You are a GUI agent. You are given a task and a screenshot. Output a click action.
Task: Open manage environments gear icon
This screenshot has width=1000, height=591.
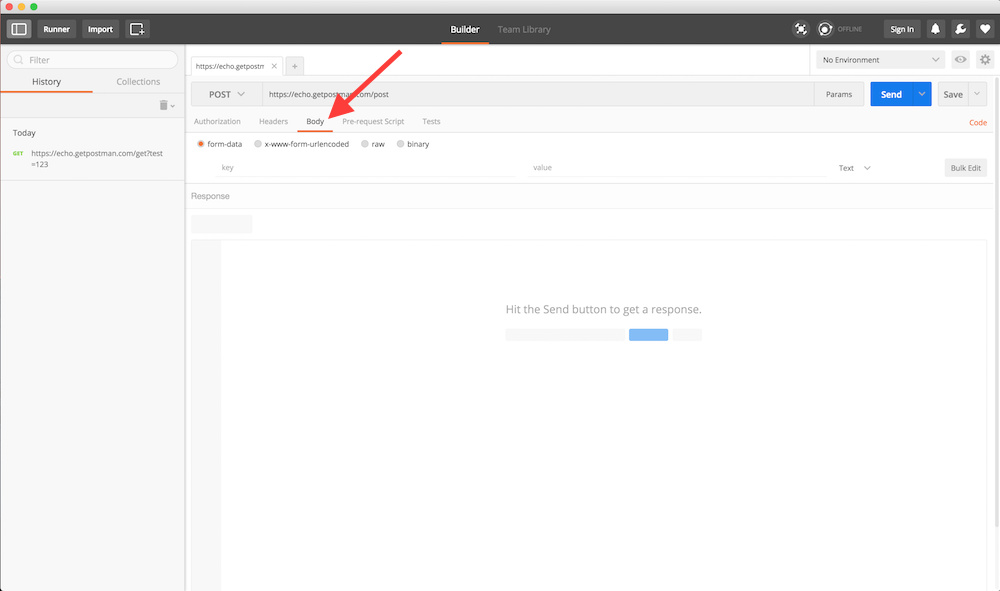(985, 59)
